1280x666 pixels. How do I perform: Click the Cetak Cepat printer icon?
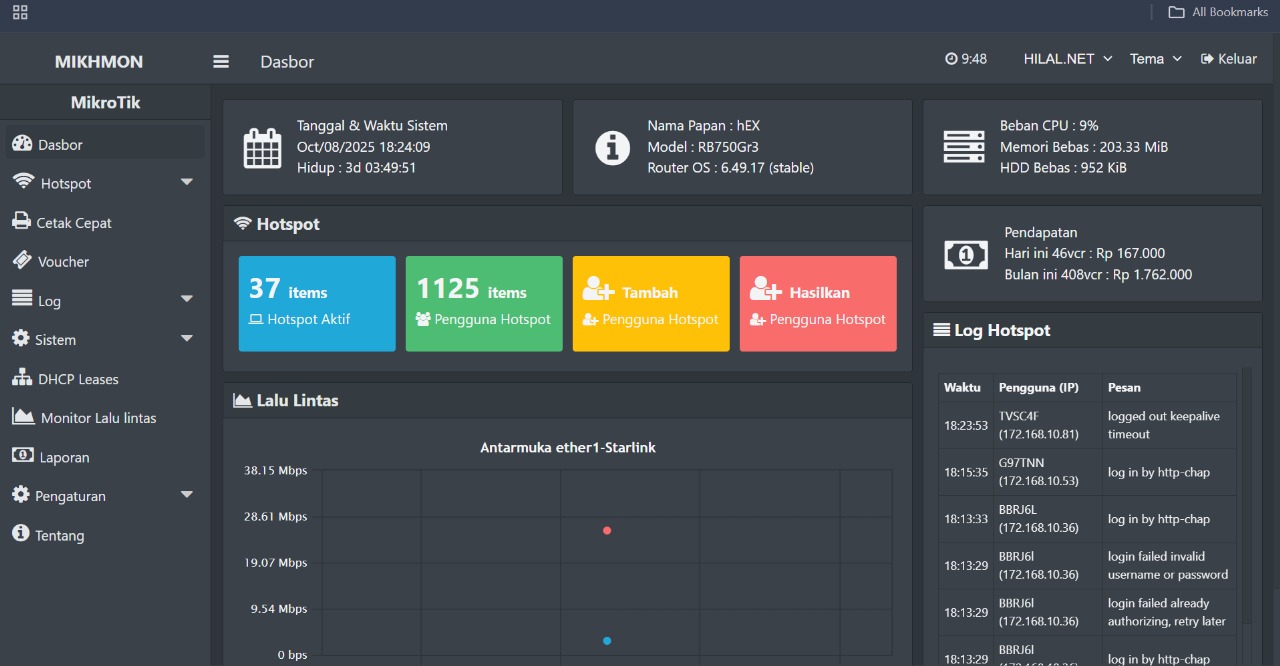click(x=21, y=222)
